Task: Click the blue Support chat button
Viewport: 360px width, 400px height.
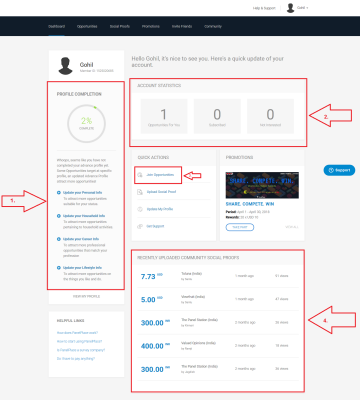Action: [x=339, y=170]
